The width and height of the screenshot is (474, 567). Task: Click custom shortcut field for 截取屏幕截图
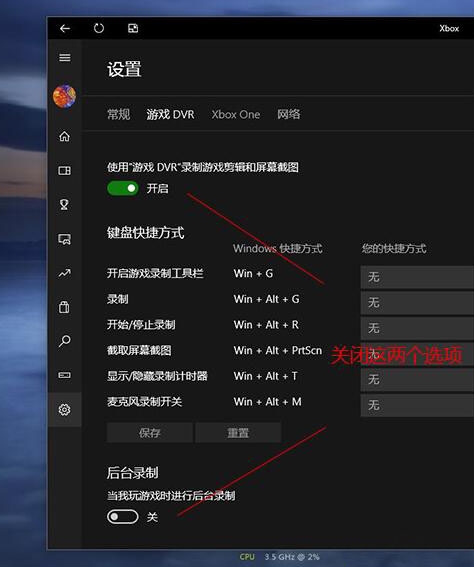coord(417,354)
